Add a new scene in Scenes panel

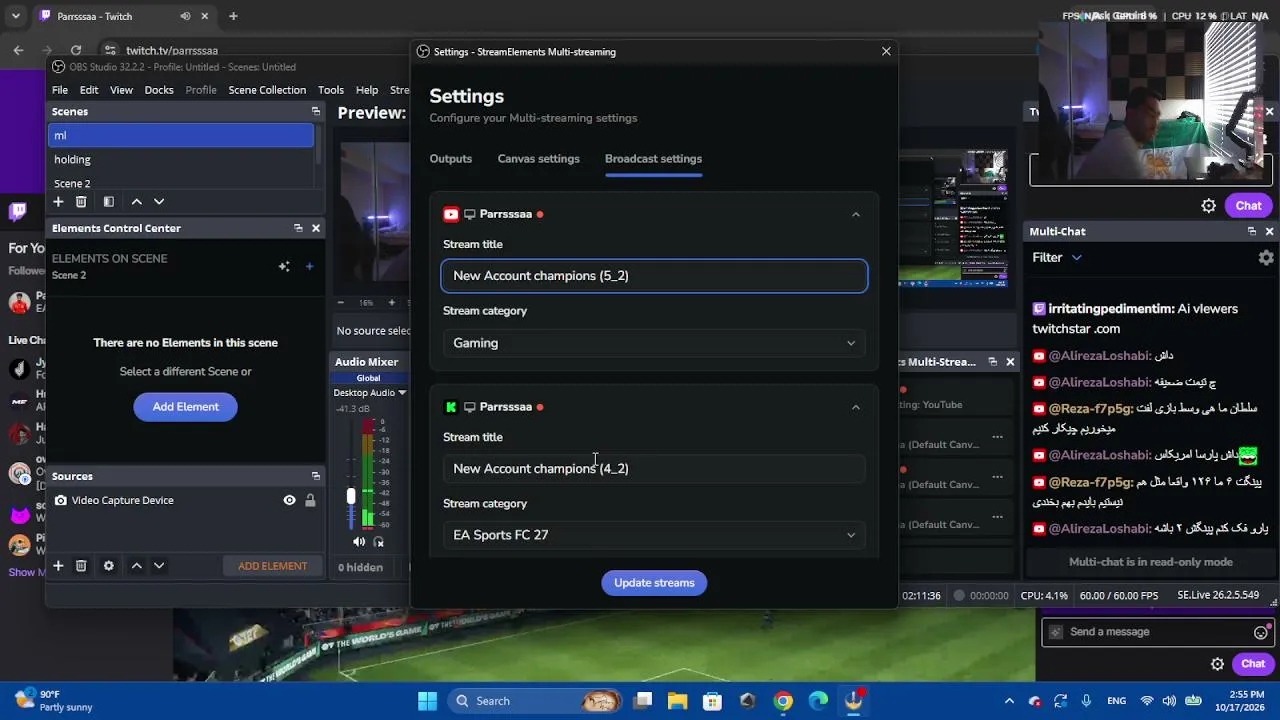58,202
